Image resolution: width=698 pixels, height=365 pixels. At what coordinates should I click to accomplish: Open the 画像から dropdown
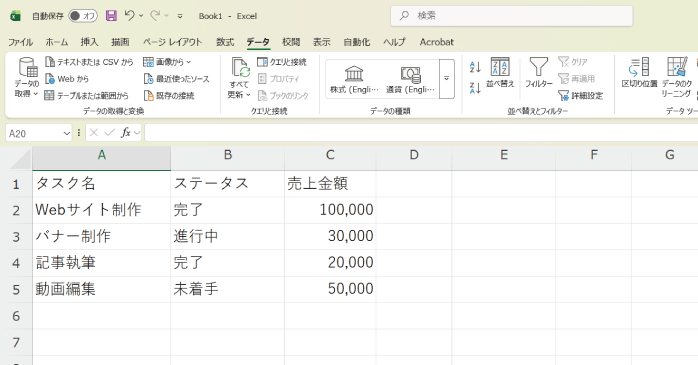click(167, 62)
